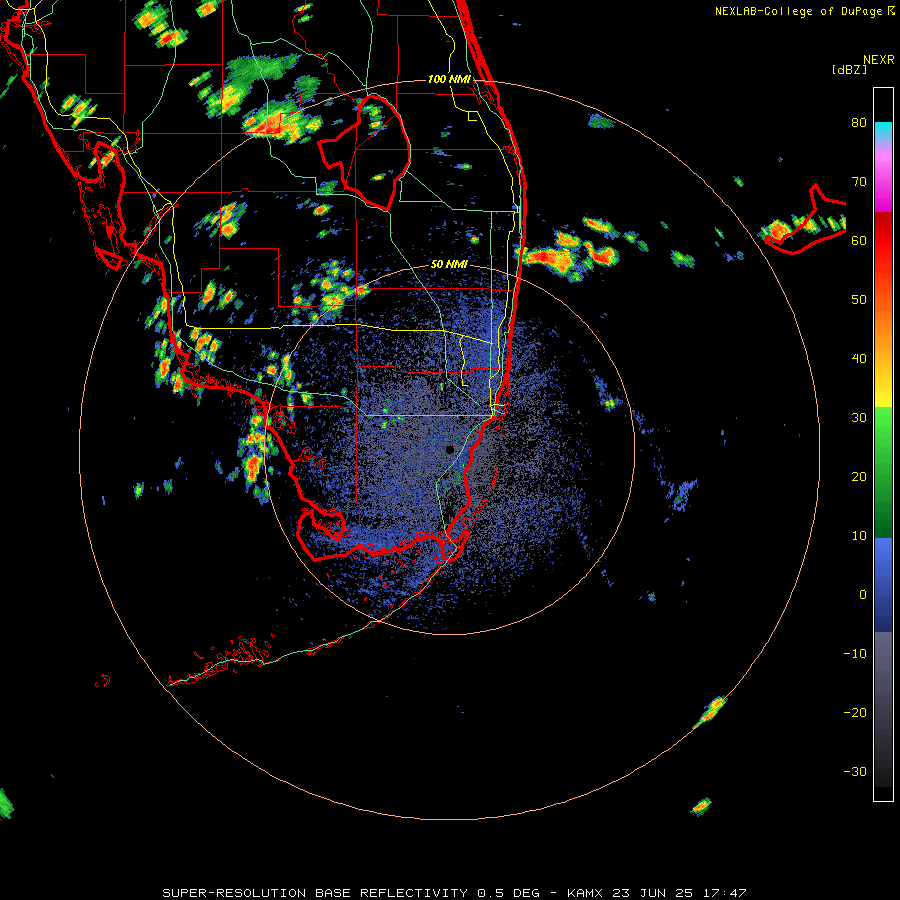Click the -30 value on the dBZ scale
This screenshot has width=900, height=900.
[855, 771]
